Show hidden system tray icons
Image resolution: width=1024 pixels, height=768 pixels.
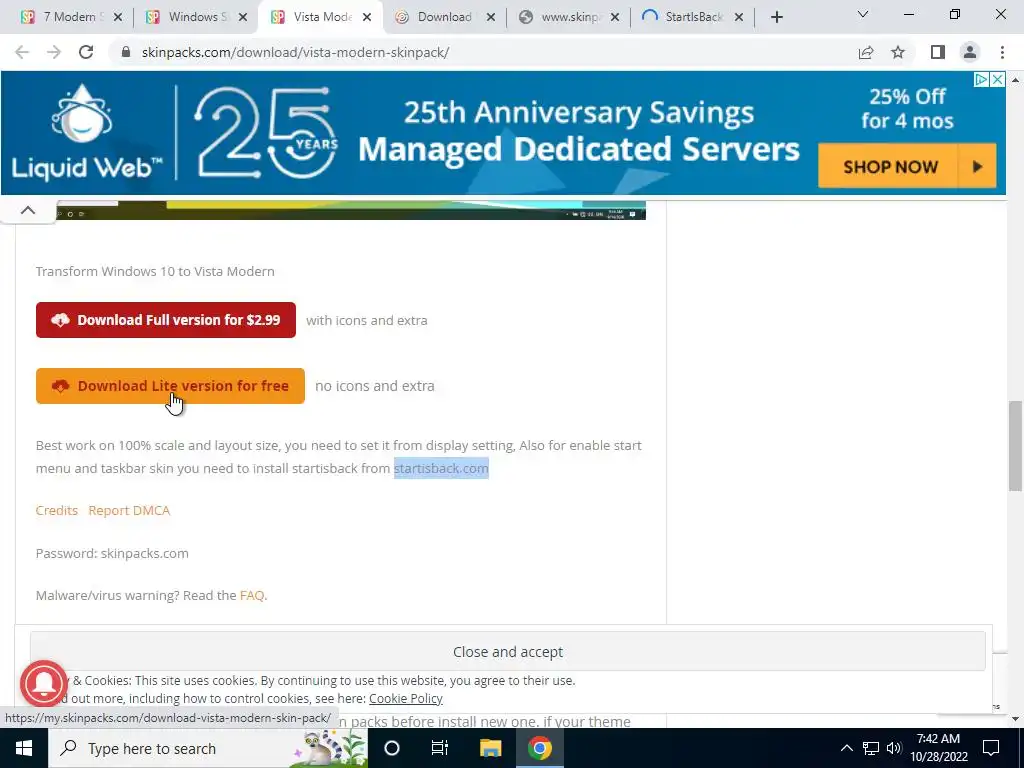coord(846,748)
